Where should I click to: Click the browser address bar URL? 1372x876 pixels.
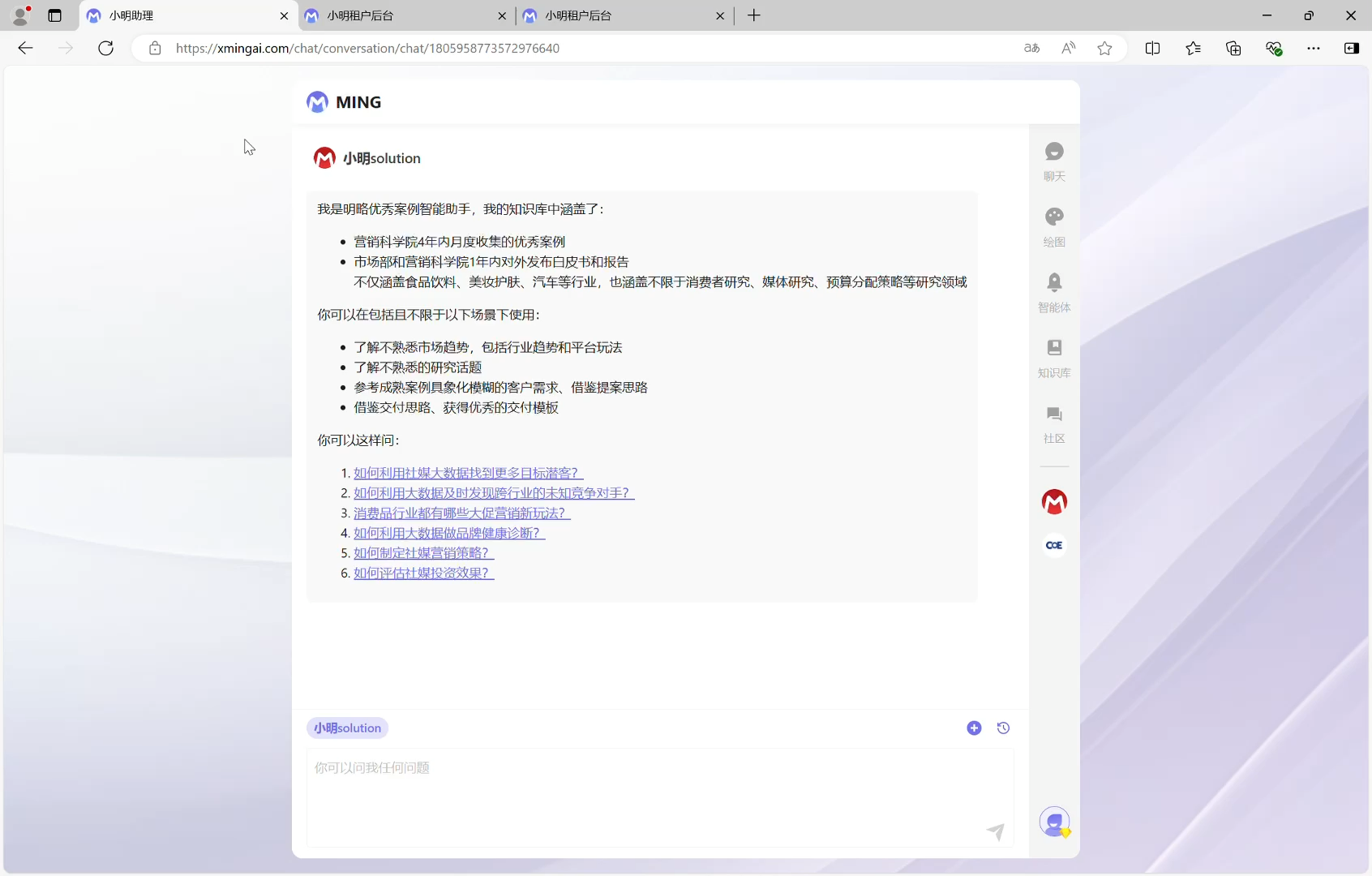coord(367,49)
